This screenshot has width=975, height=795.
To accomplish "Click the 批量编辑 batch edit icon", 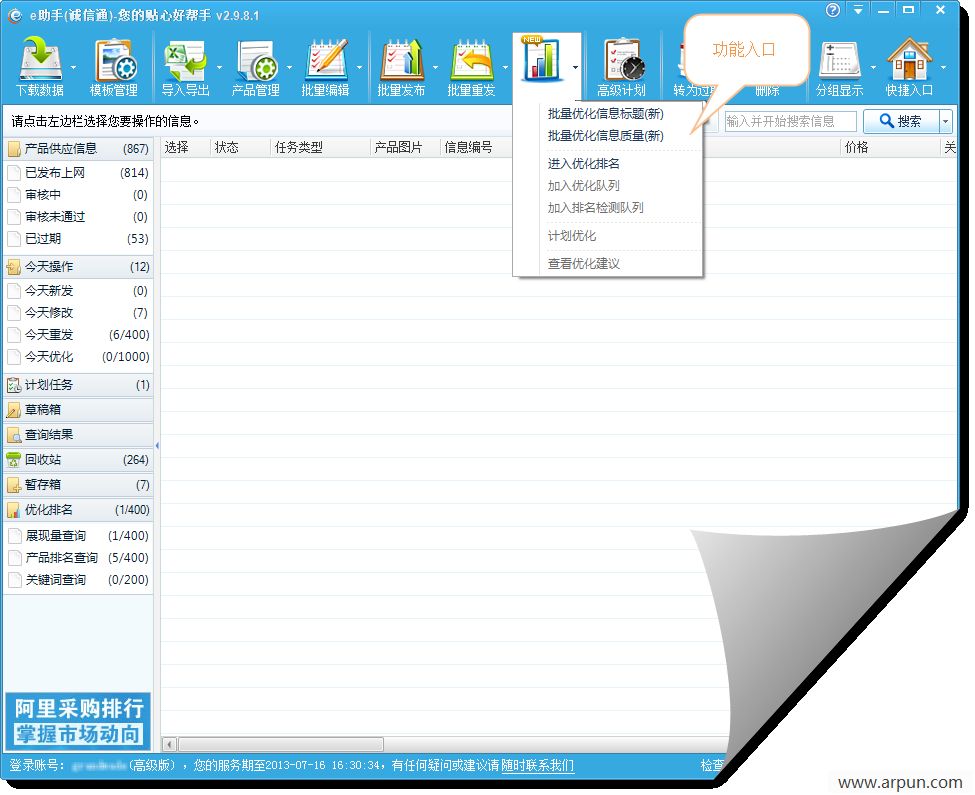I will pyautogui.click(x=325, y=60).
